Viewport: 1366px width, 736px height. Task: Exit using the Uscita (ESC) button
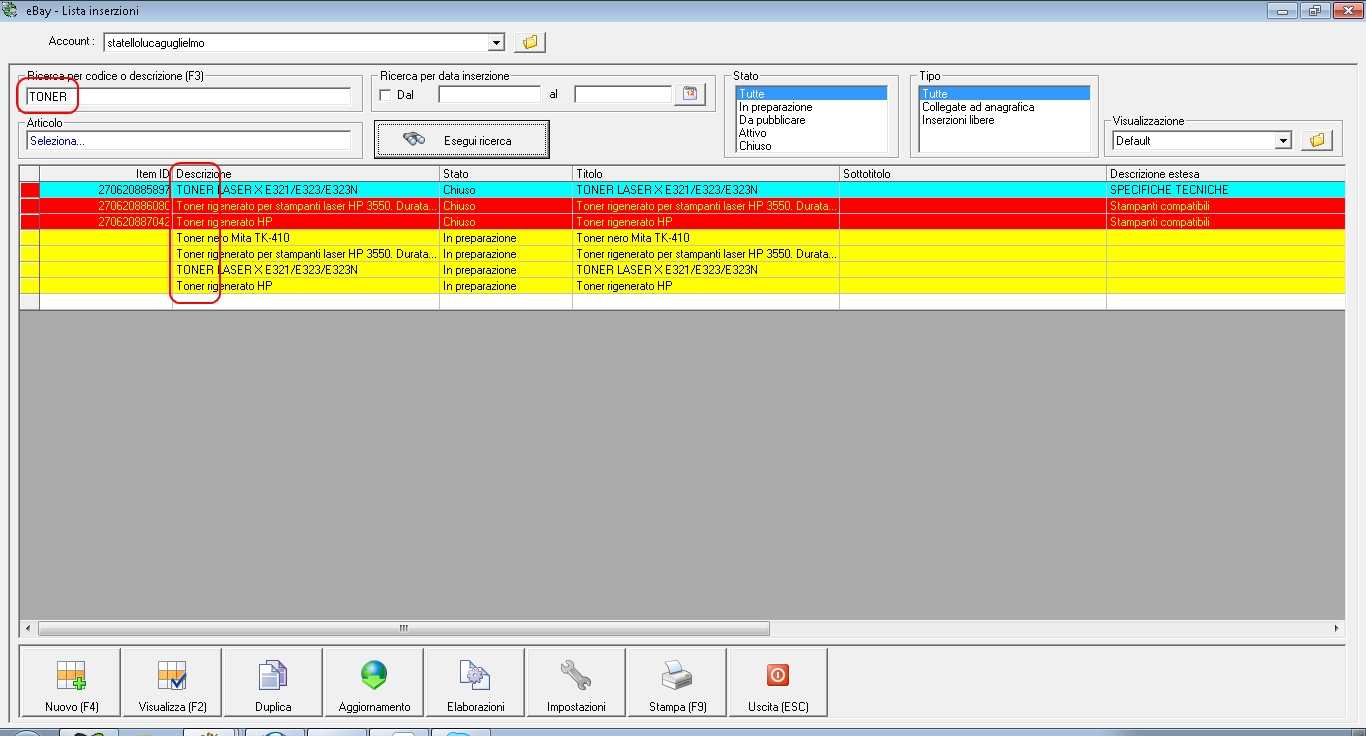[x=778, y=682]
